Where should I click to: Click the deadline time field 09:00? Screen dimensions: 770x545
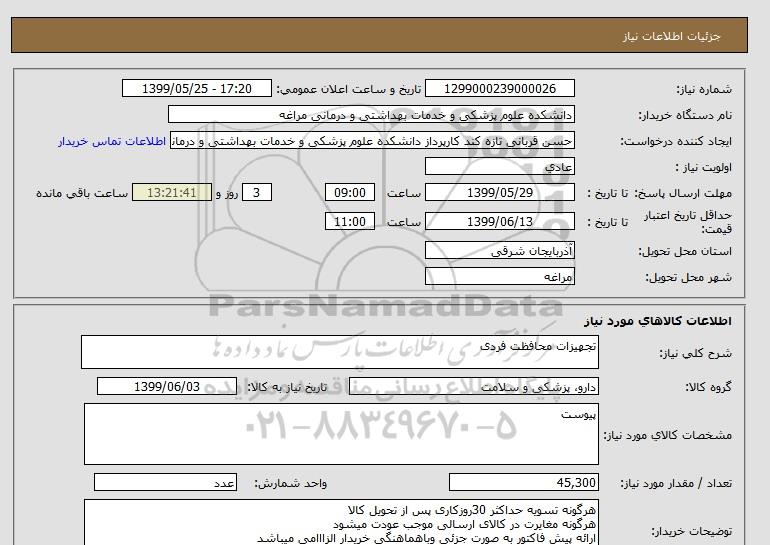350,192
